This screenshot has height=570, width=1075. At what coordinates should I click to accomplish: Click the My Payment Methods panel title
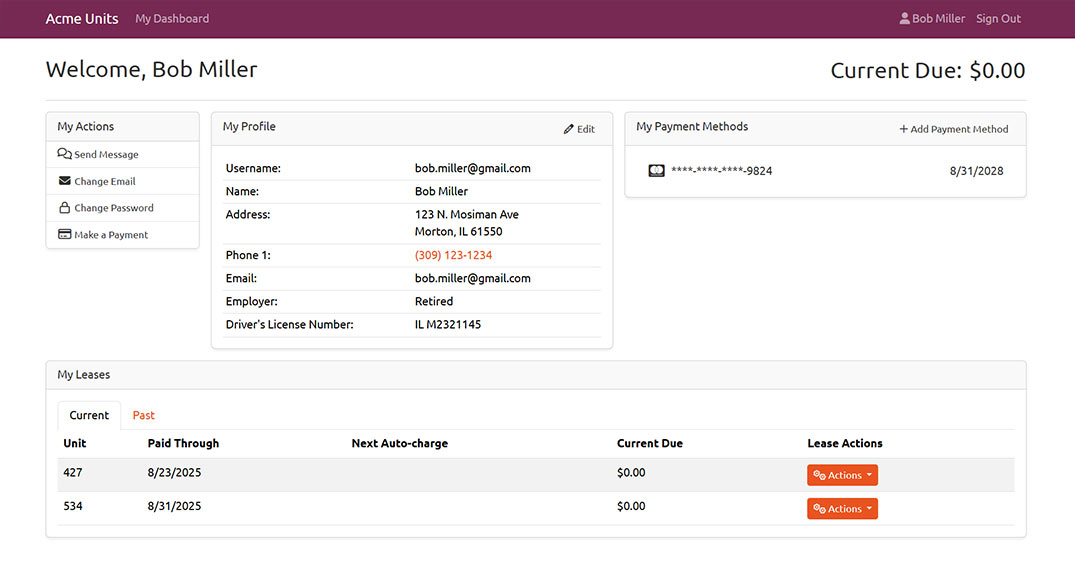pos(692,126)
